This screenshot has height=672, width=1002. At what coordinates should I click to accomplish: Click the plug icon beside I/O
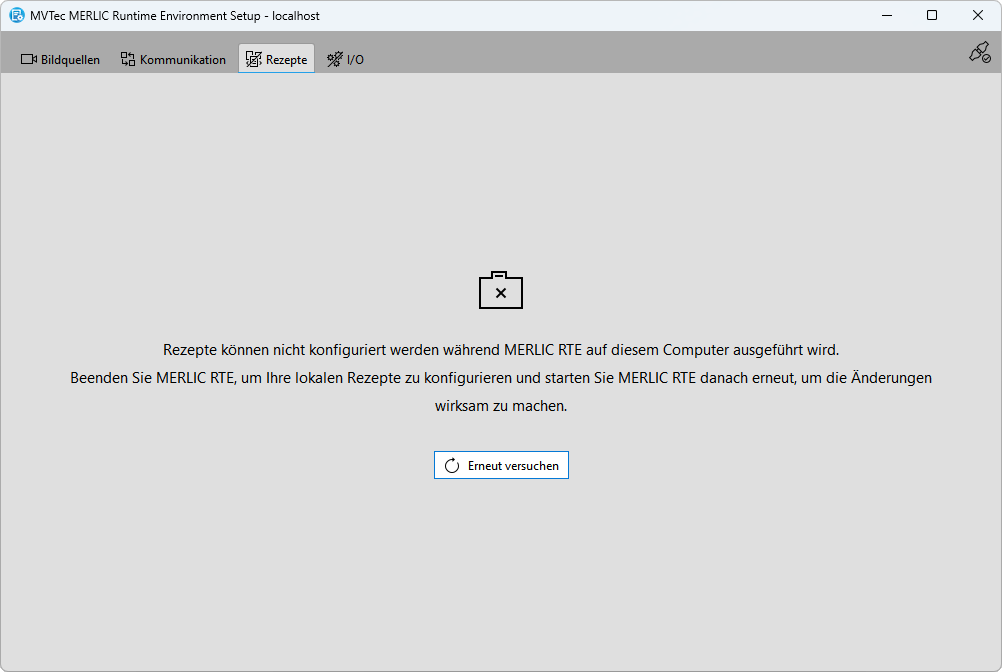click(334, 59)
